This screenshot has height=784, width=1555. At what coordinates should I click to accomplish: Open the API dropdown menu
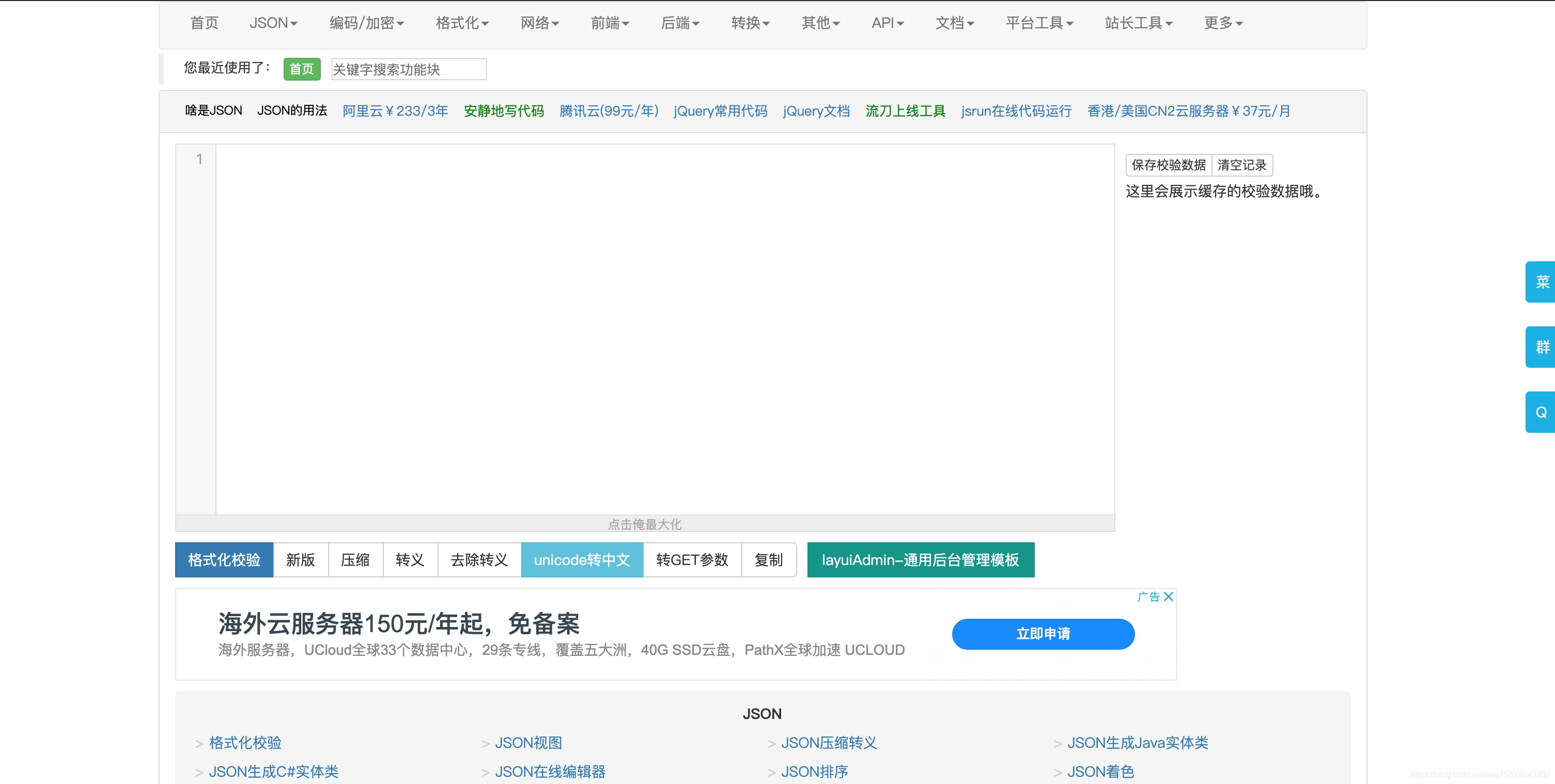(x=888, y=23)
